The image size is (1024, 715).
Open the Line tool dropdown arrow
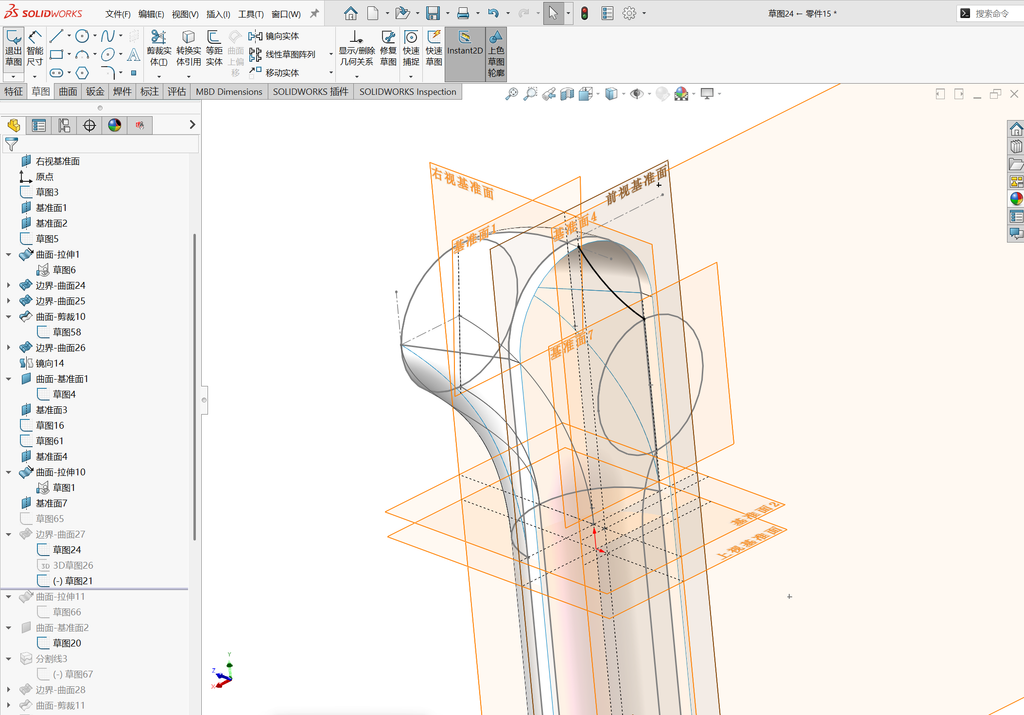click(x=69, y=36)
